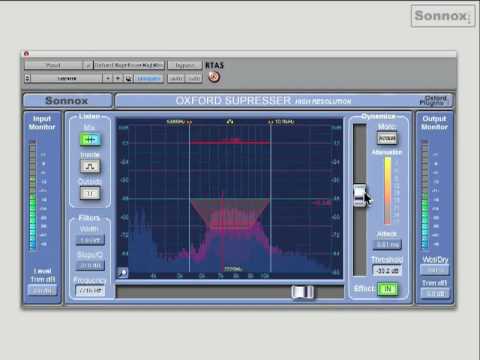
Task: Click the center frequency headphone marker
Action: (230, 122)
